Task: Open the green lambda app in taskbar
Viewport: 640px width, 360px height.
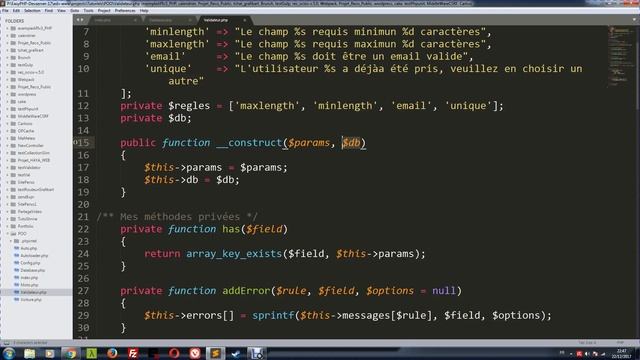Action: [91, 353]
